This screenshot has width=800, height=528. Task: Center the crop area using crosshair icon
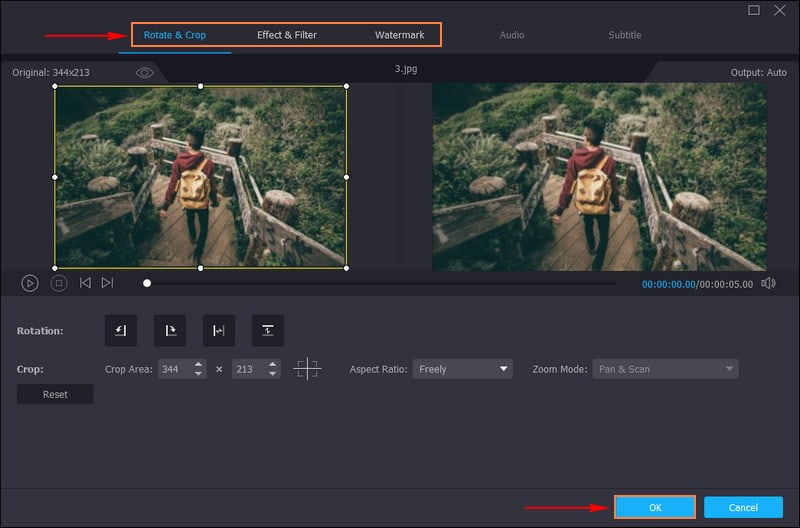pyautogui.click(x=307, y=369)
